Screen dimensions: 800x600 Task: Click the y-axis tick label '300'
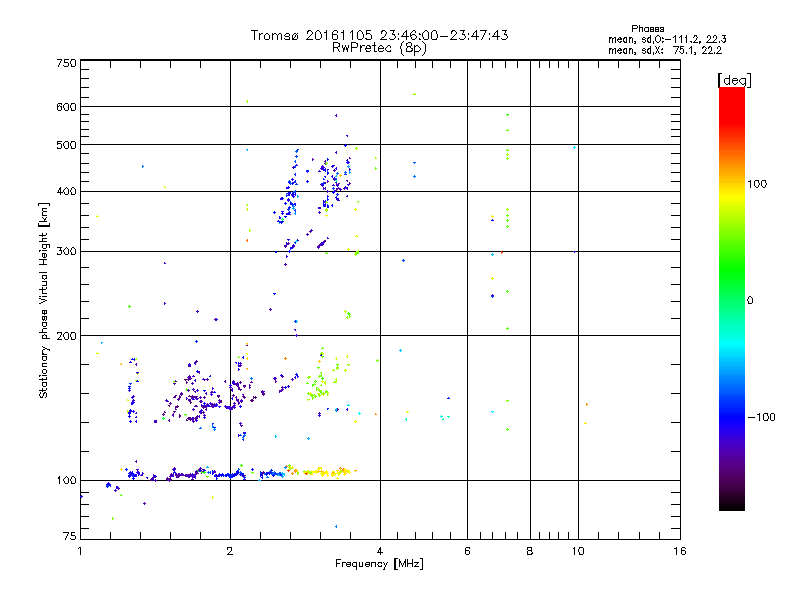point(66,252)
